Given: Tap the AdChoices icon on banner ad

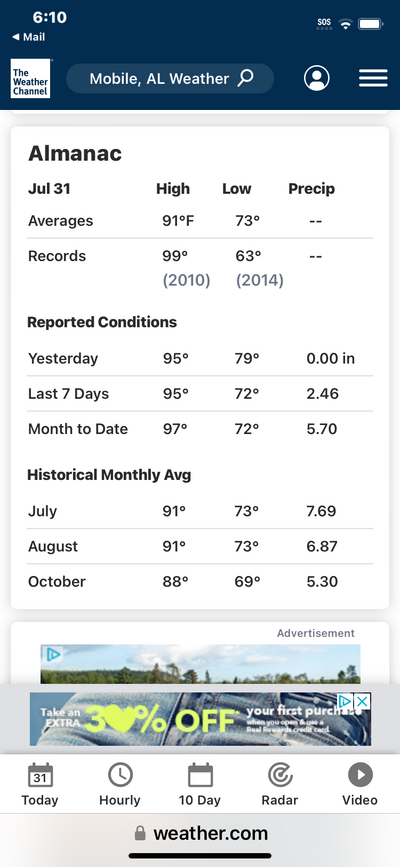Looking at the screenshot, I should [x=346, y=701].
